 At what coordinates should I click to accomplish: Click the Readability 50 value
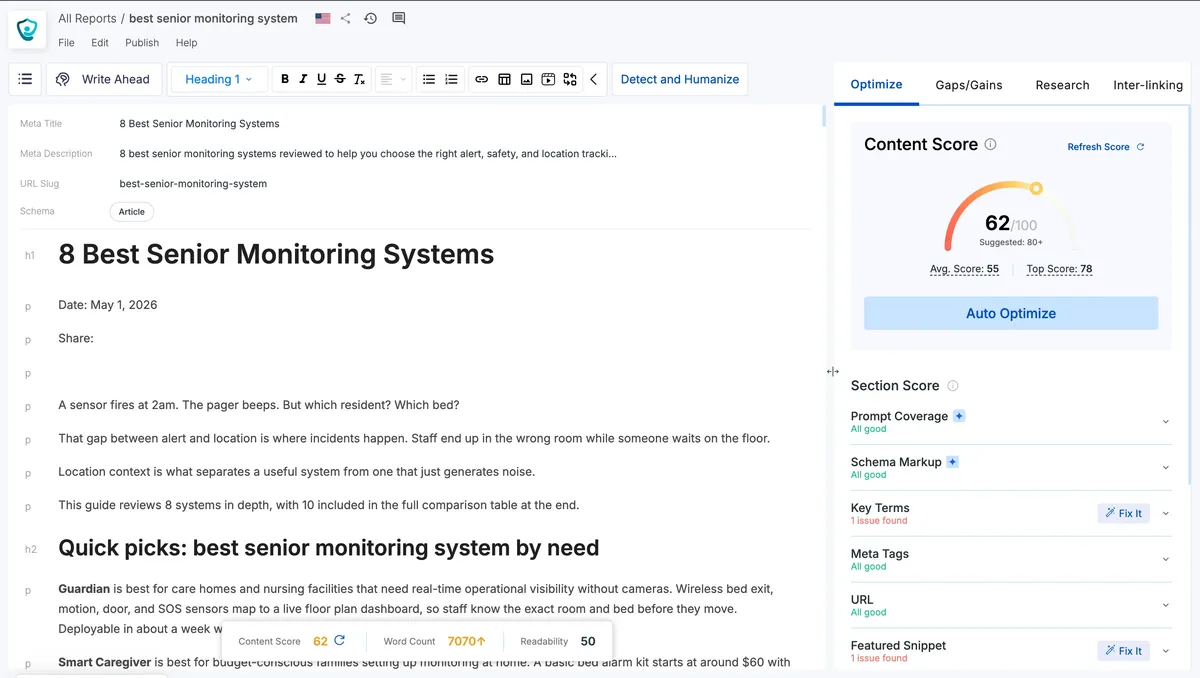pos(588,641)
